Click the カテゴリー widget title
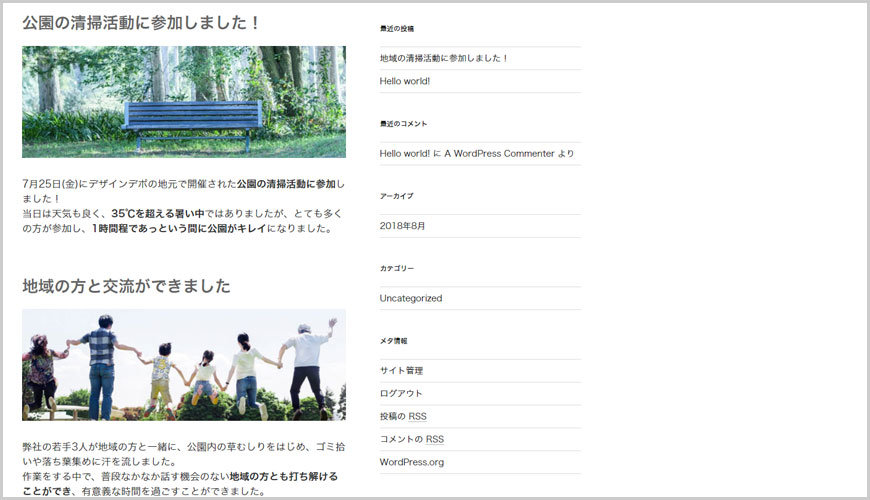This screenshot has height=500, width=870. 397,268
